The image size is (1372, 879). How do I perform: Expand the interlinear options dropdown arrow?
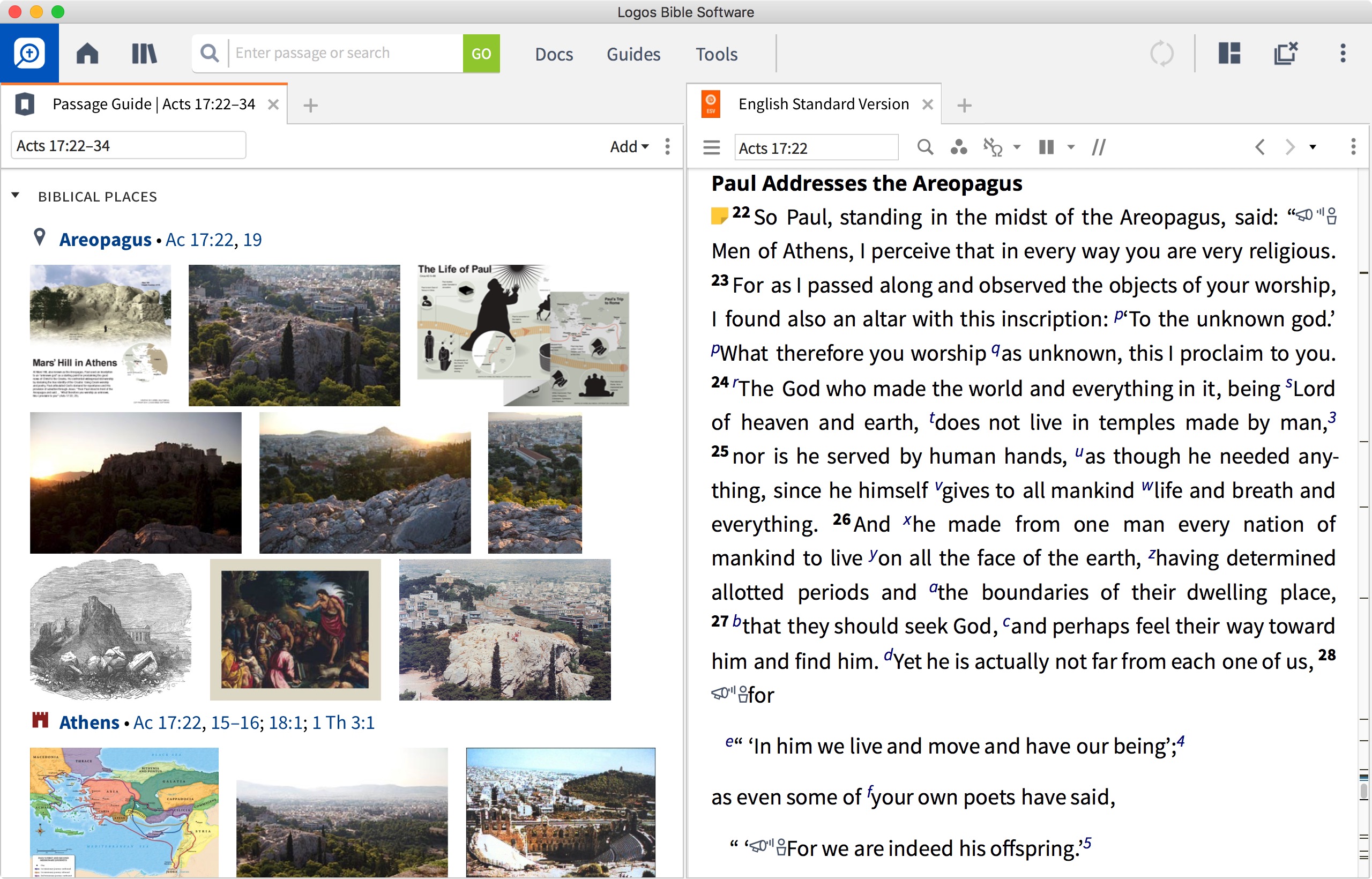point(1017,147)
